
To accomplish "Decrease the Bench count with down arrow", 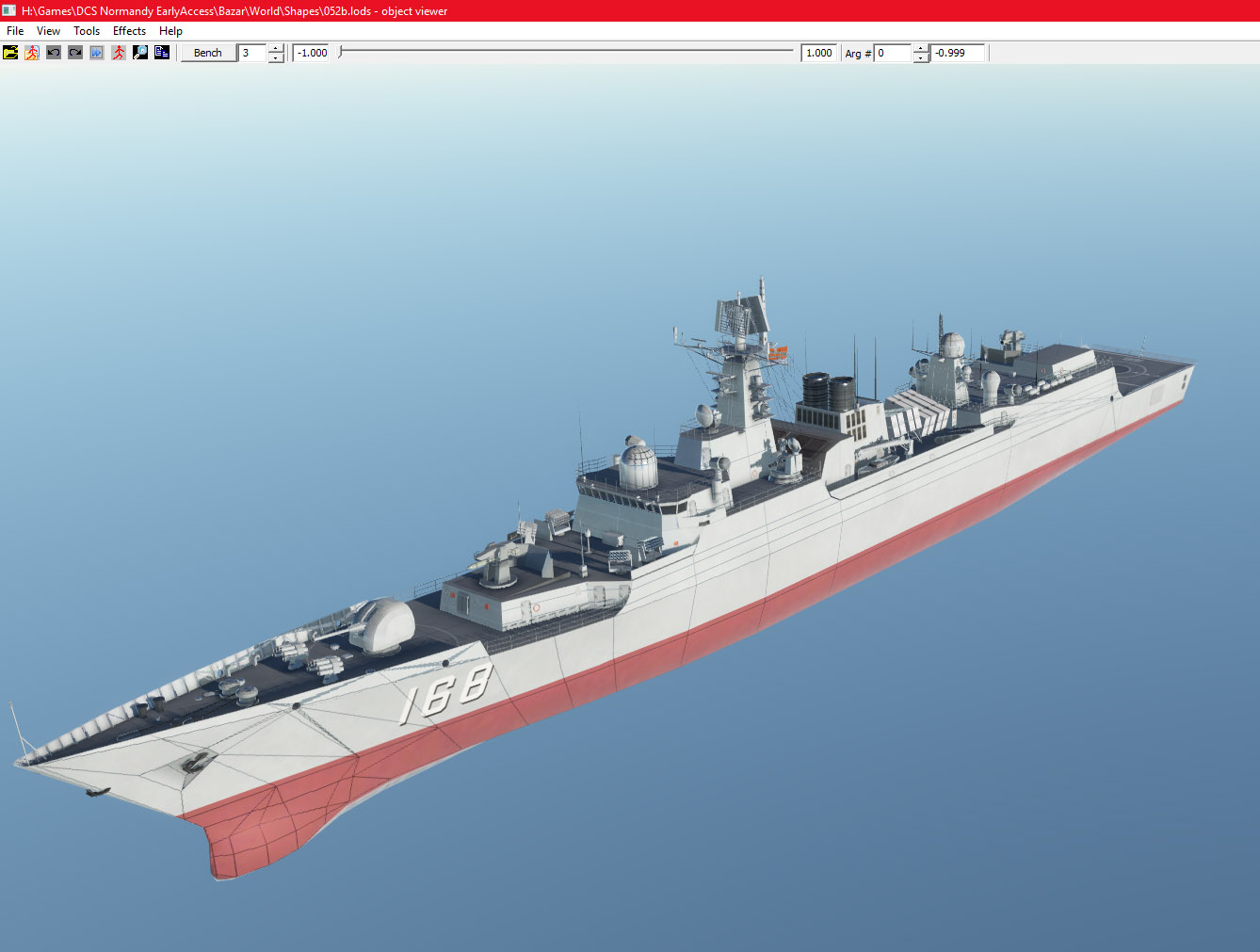I will click(x=276, y=58).
